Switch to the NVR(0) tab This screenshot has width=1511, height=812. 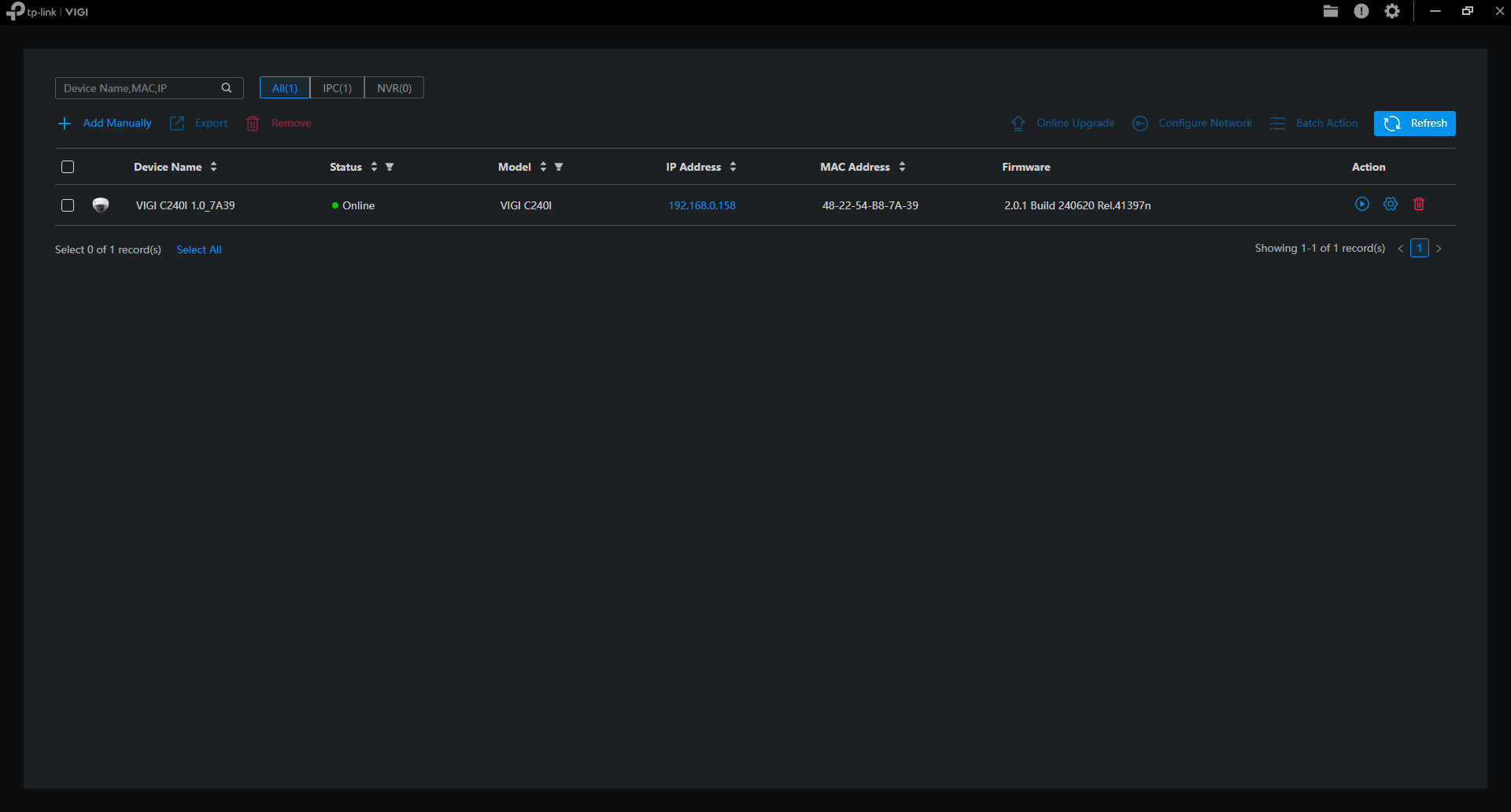394,88
